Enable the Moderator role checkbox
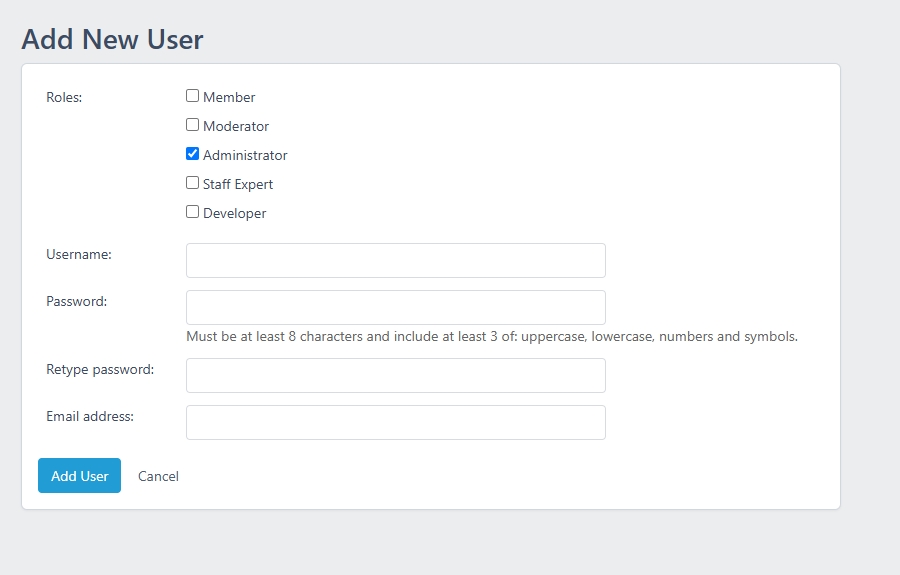This screenshot has width=900, height=575. [192, 125]
